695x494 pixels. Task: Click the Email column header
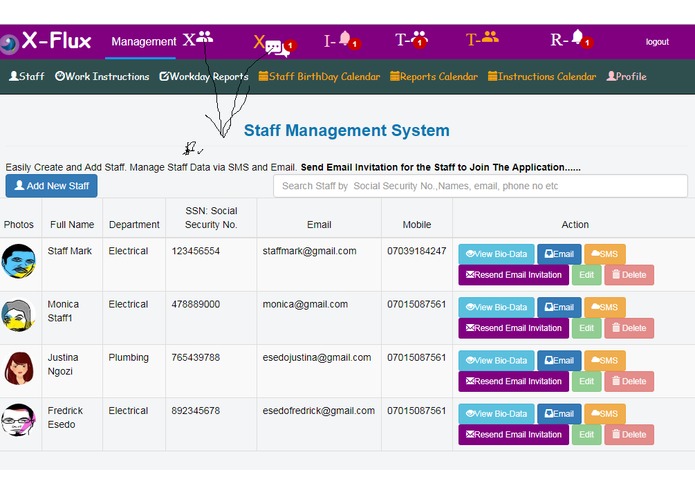coord(319,225)
